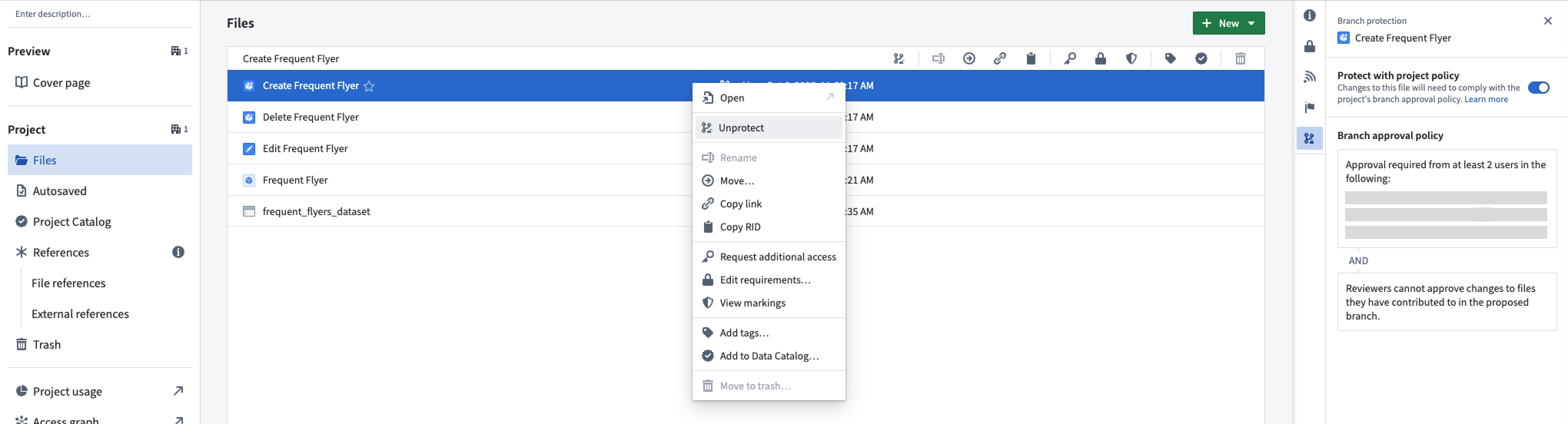The height and width of the screenshot is (424, 1568).
Task: Click the key icon to request access
Action: [x=1070, y=58]
